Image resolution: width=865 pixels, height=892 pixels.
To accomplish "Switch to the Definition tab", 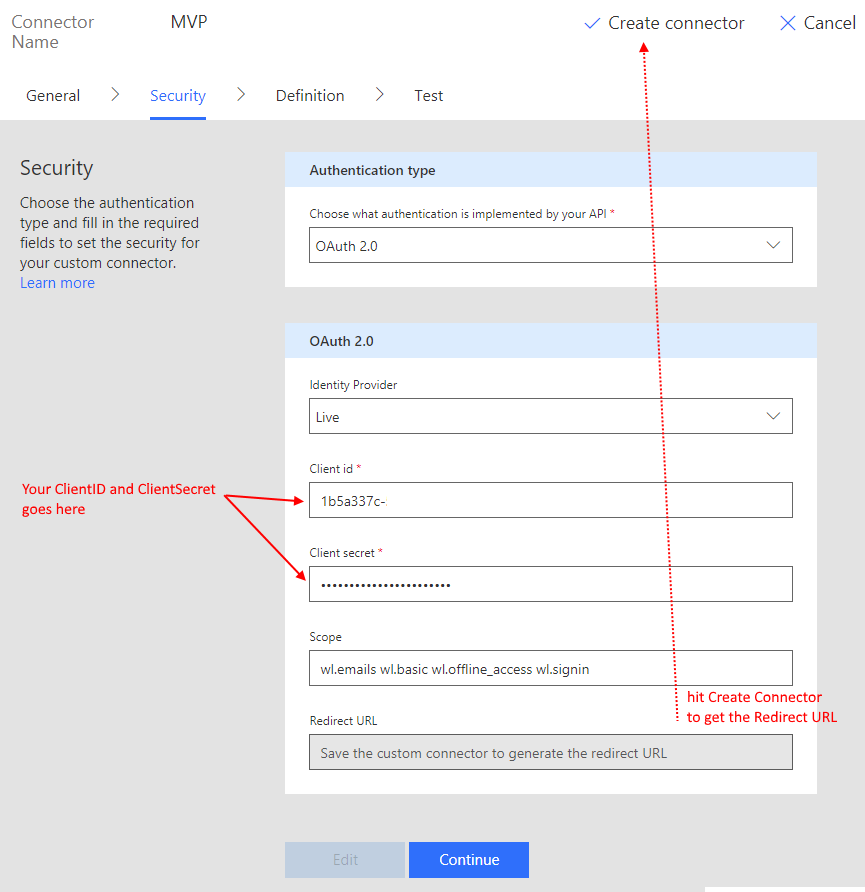I will 310,96.
